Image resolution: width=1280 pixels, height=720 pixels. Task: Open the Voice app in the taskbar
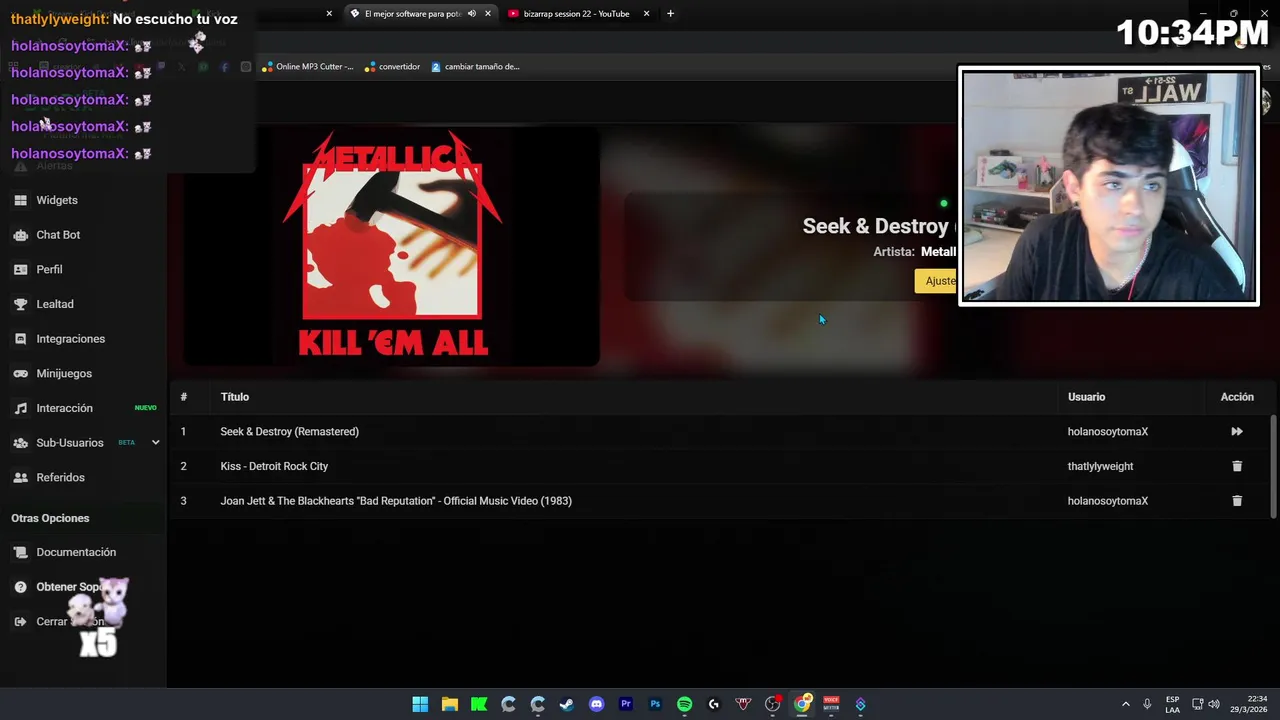click(831, 704)
